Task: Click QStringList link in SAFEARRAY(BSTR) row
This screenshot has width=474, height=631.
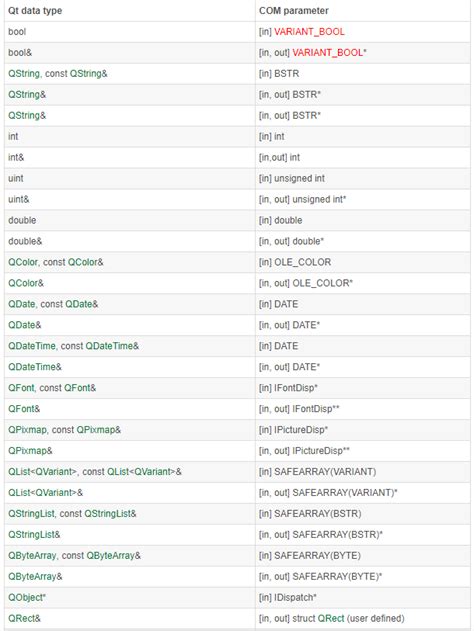Action: [31, 513]
